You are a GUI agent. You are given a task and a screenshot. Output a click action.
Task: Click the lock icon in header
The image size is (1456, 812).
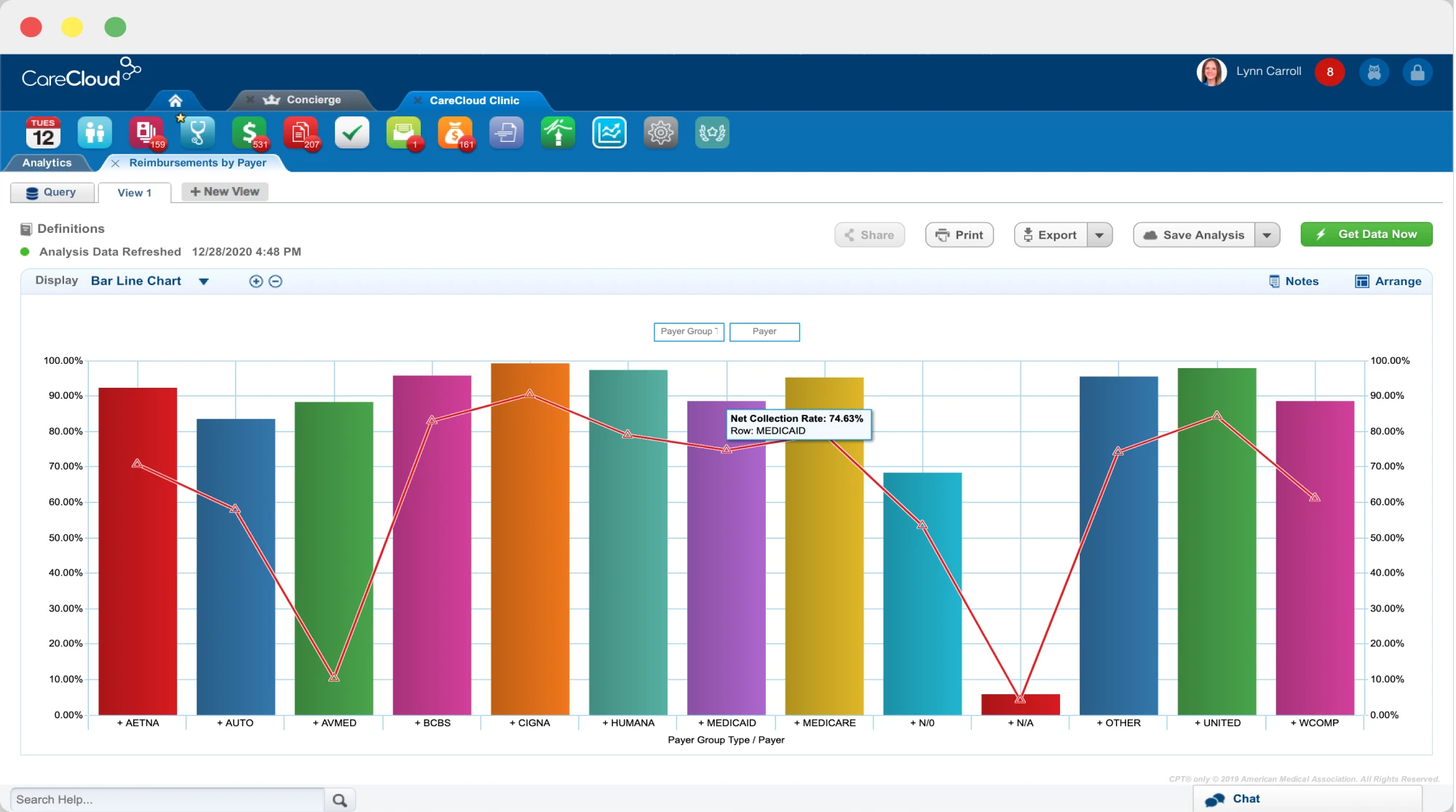coord(1417,72)
